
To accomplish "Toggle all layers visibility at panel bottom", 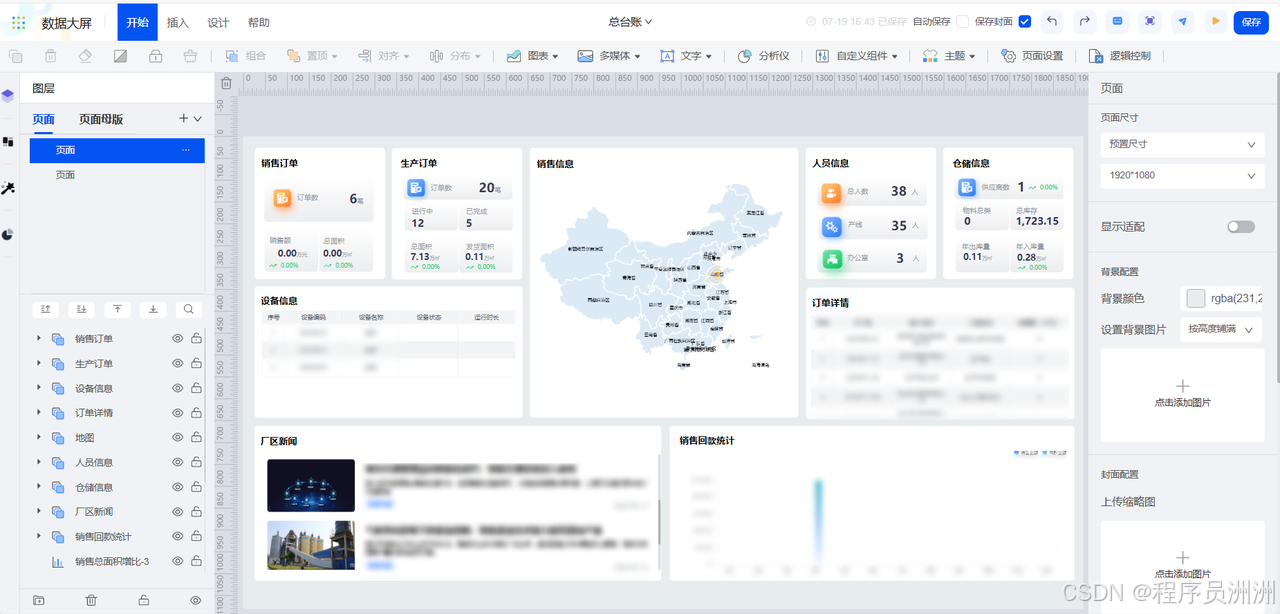I will click(x=196, y=600).
